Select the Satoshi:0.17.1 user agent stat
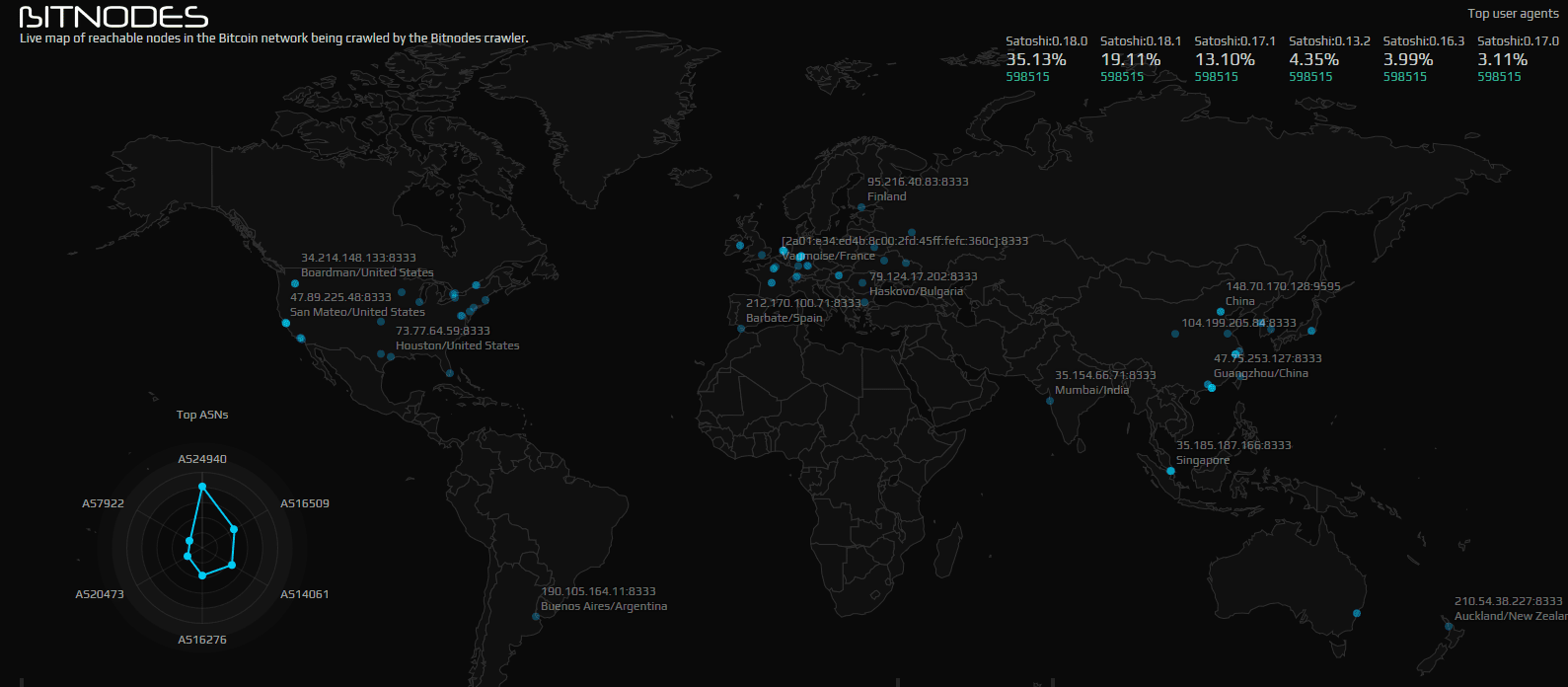The width and height of the screenshot is (1568, 687). coord(1234,58)
